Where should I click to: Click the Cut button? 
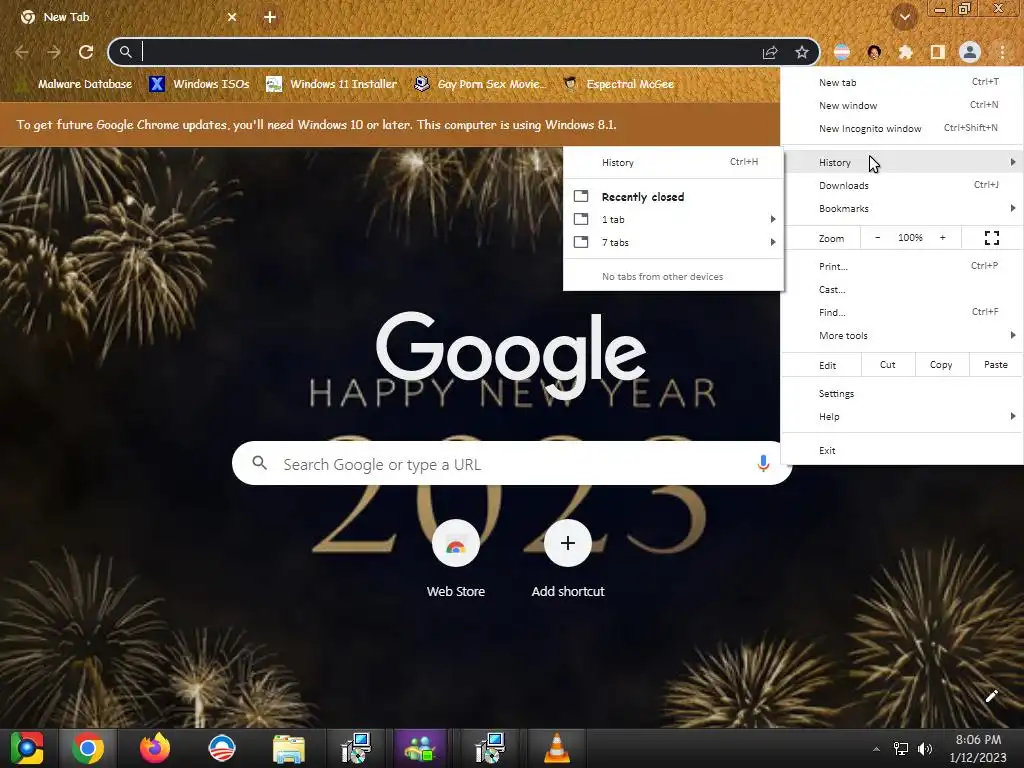click(x=888, y=365)
